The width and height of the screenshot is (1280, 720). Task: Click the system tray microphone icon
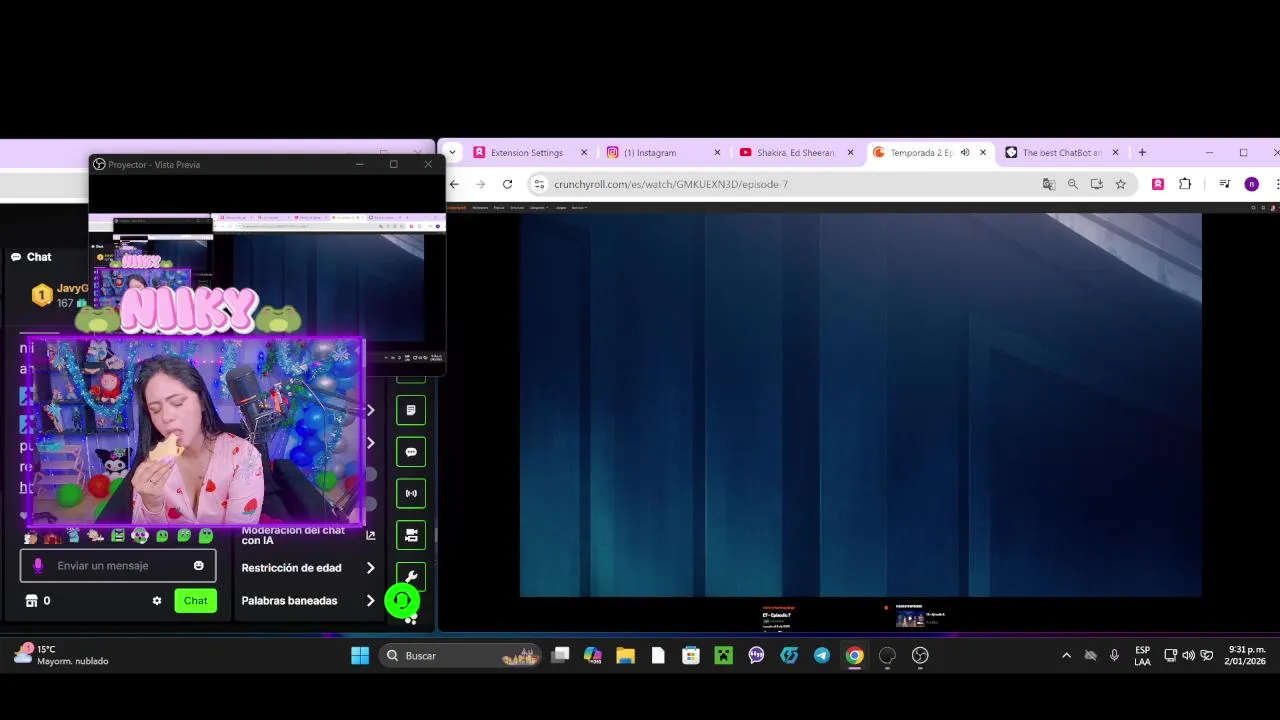[1114, 656]
